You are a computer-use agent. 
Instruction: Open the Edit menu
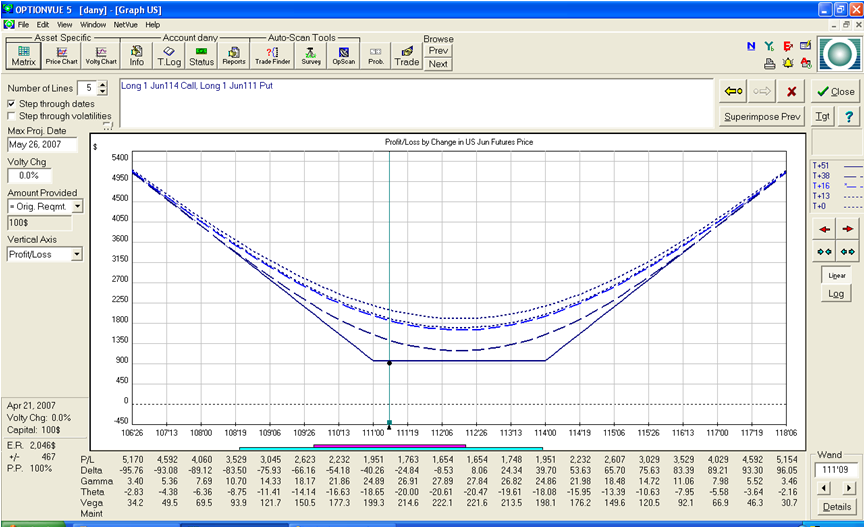click(43, 25)
